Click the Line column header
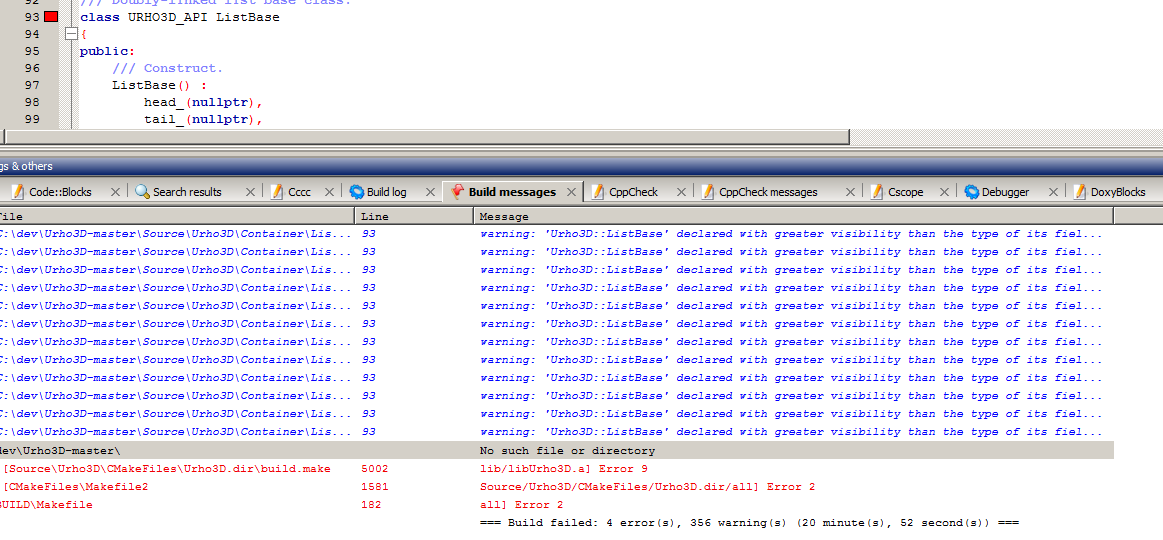Viewport: 1163px width, 540px height. coord(415,217)
